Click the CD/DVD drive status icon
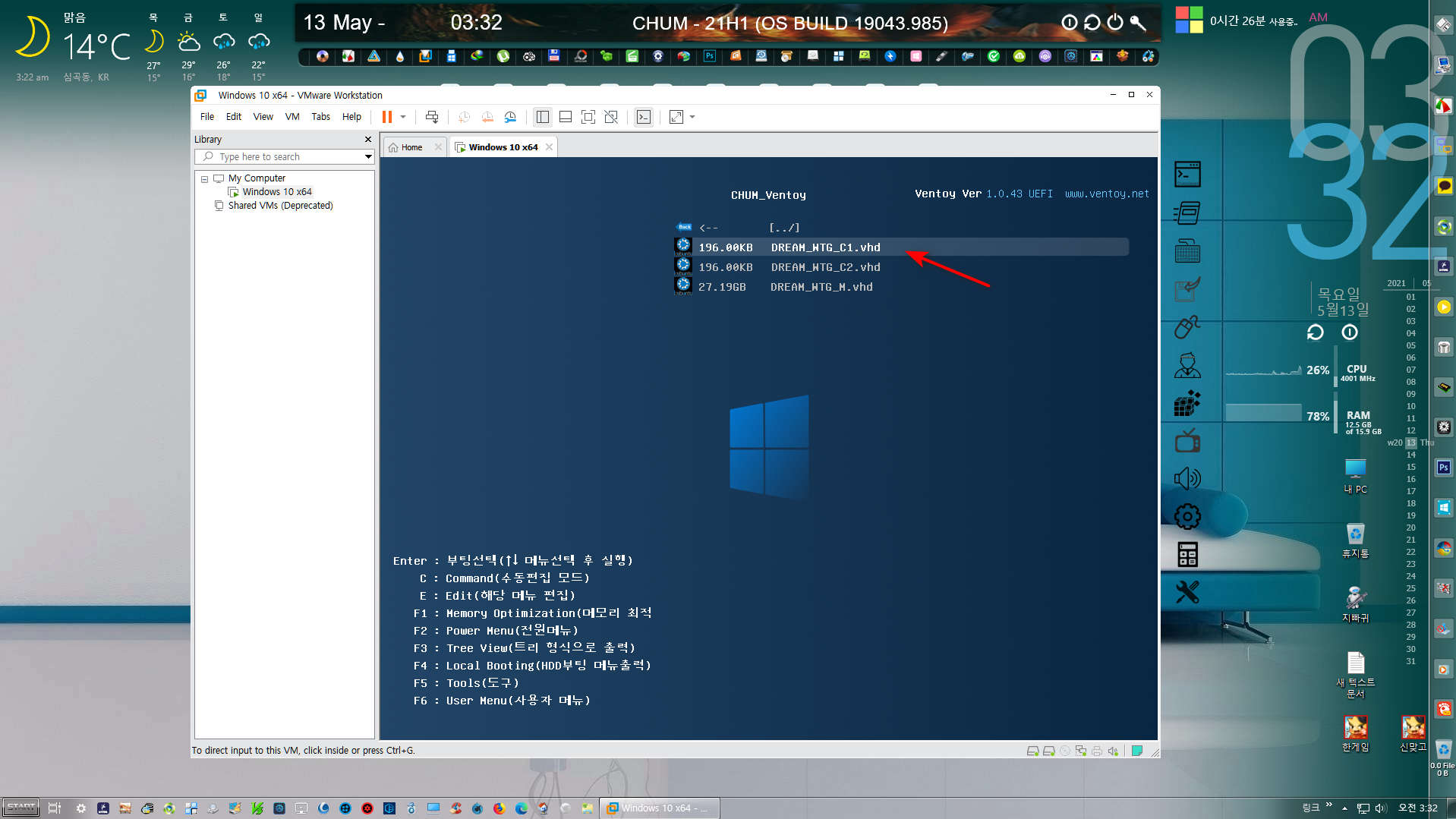 1065,751
